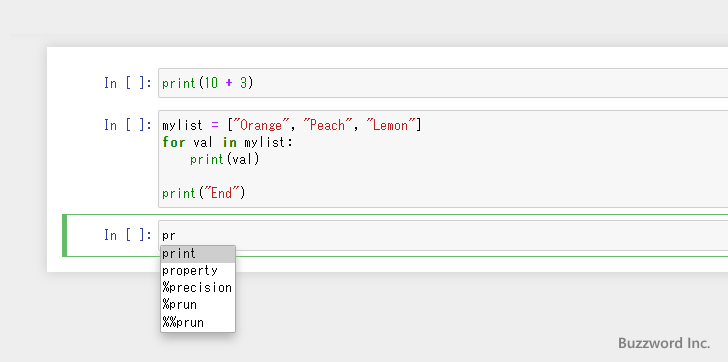Viewport: 728px width, 362px height.
Task: Click the print("End") line
Action: (x=203, y=193)
